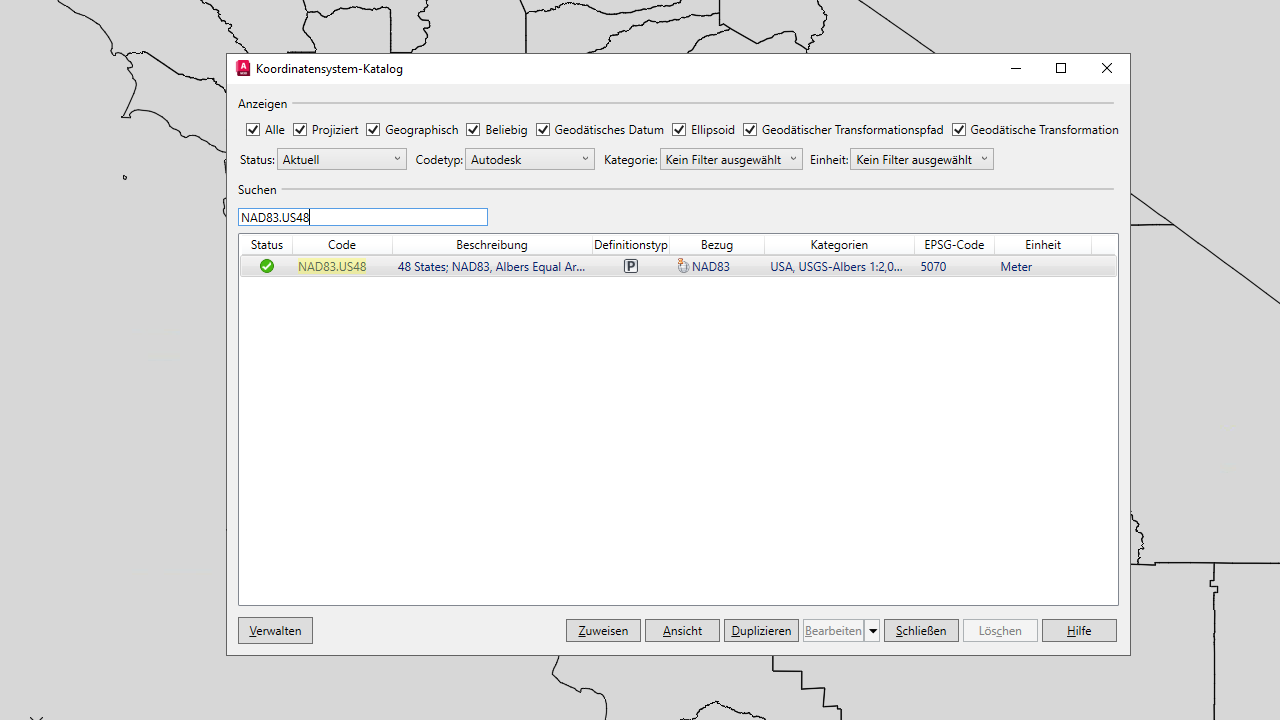1280x720 pixels.
Task: Open the Codetyp dropdown showing Autodesk
Action: click(530, 159)
